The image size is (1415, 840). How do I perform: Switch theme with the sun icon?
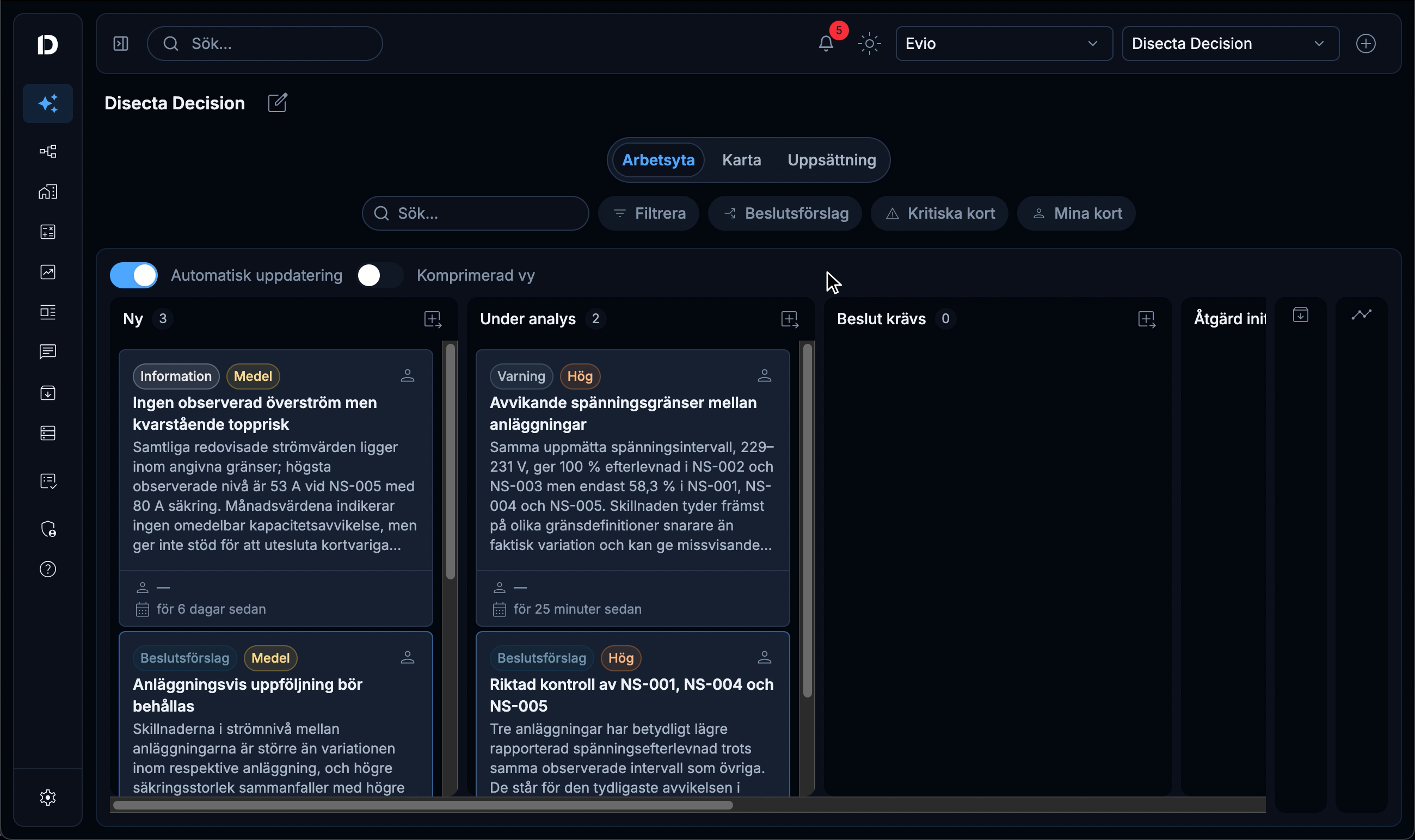(869, 44)
